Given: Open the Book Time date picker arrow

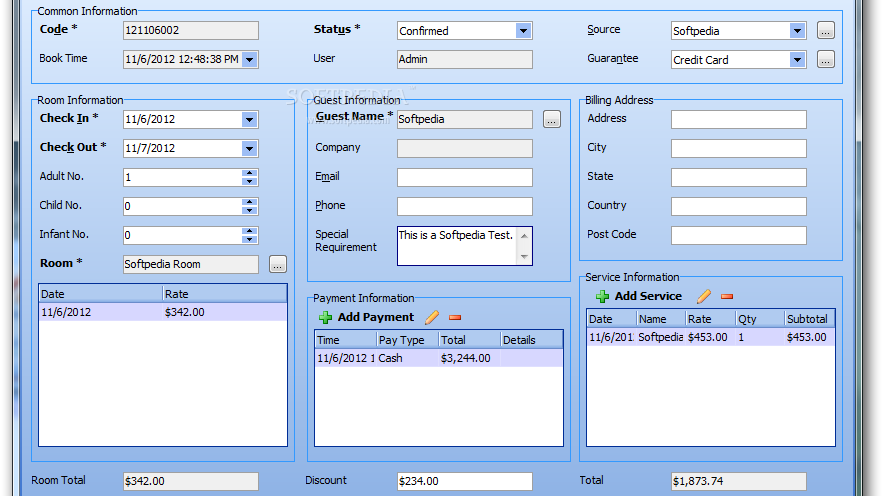Looking at the screenshot, I should pos(249,60).
